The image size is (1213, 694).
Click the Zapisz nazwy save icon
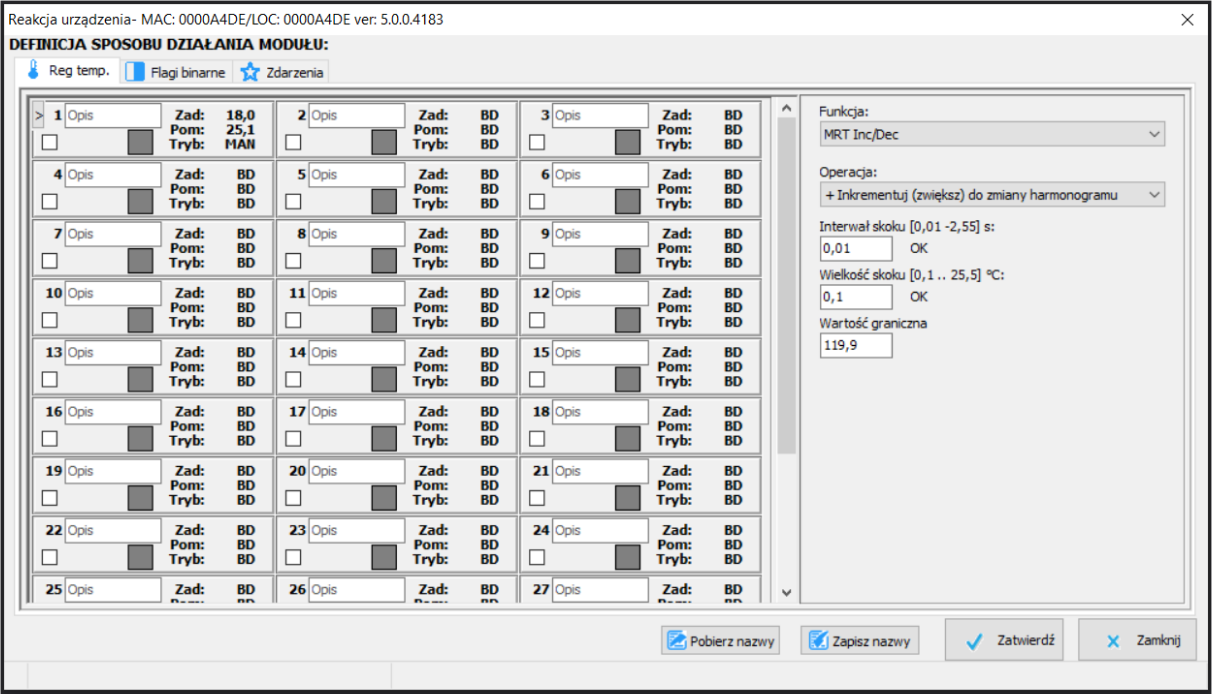818,641
